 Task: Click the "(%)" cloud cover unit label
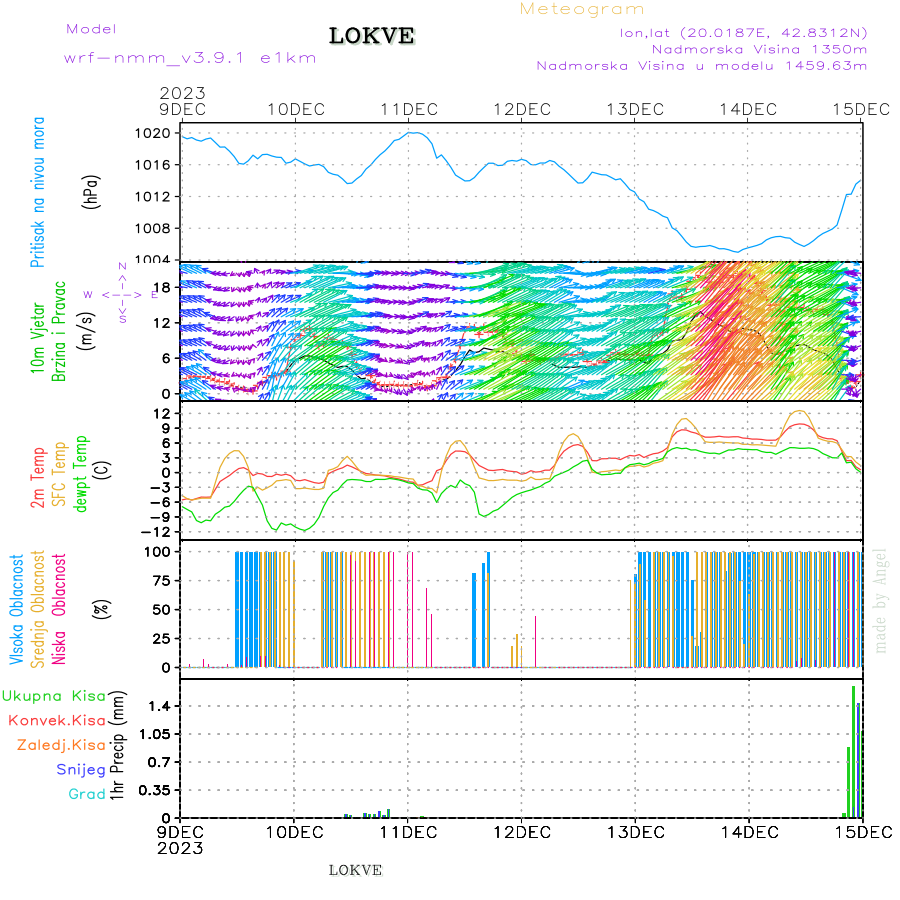click(102, 608)
